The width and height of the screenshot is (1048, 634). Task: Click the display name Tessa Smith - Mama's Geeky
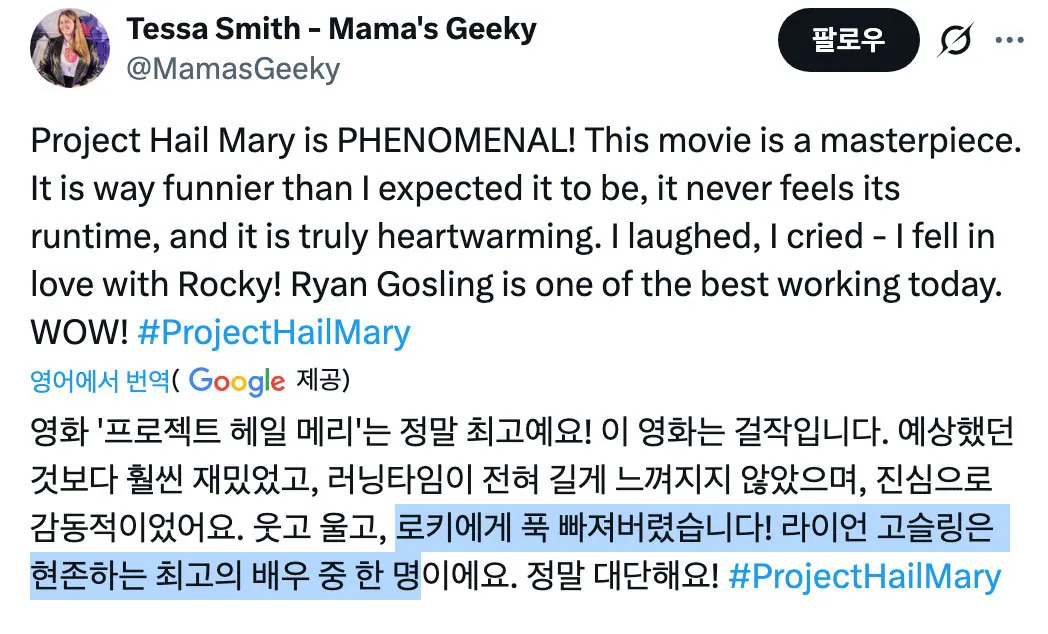(331, 29)
